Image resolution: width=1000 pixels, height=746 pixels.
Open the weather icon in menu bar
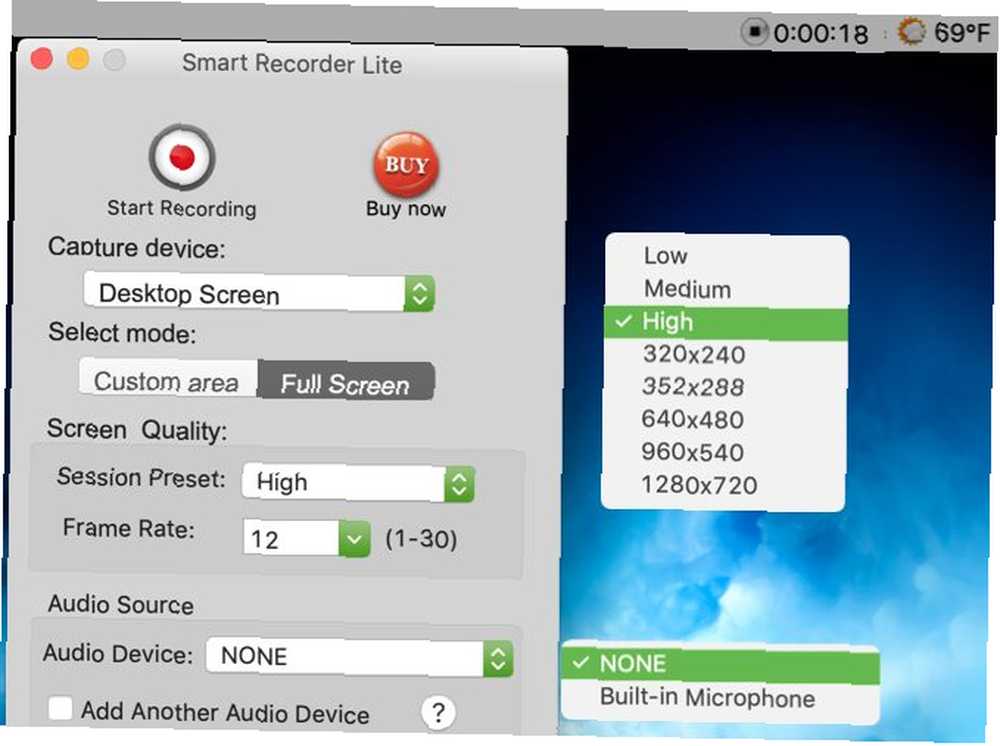(x=911, y=31)
